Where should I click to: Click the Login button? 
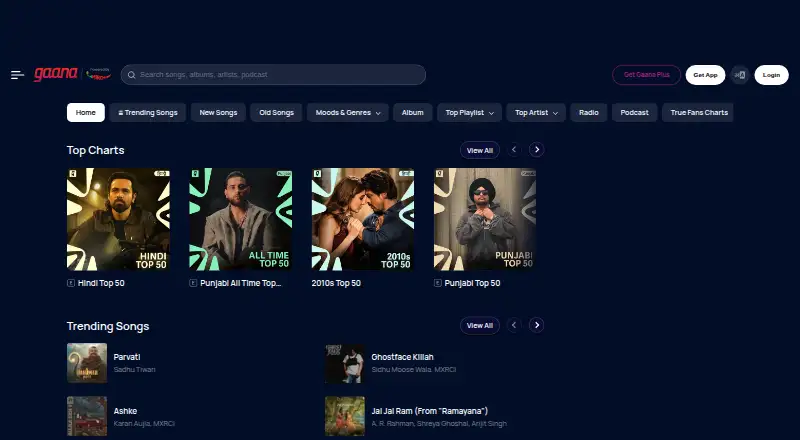point(771,75)
